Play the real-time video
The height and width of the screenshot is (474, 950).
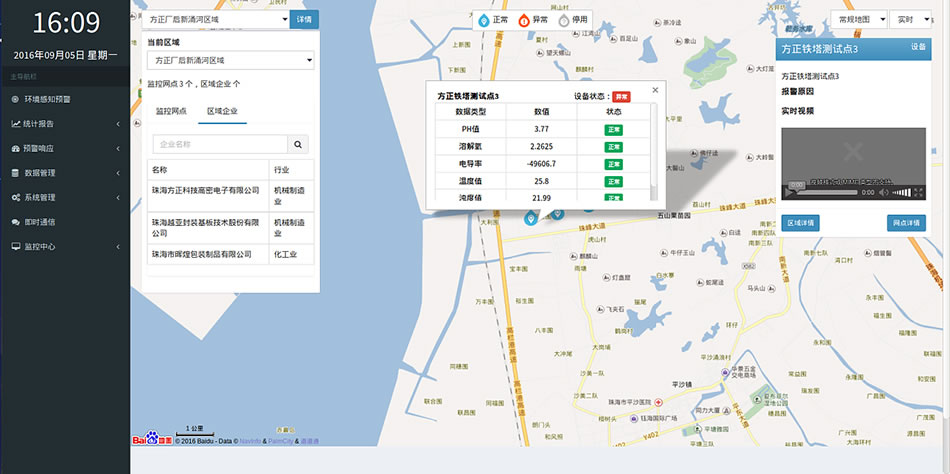tap(793, 191)
